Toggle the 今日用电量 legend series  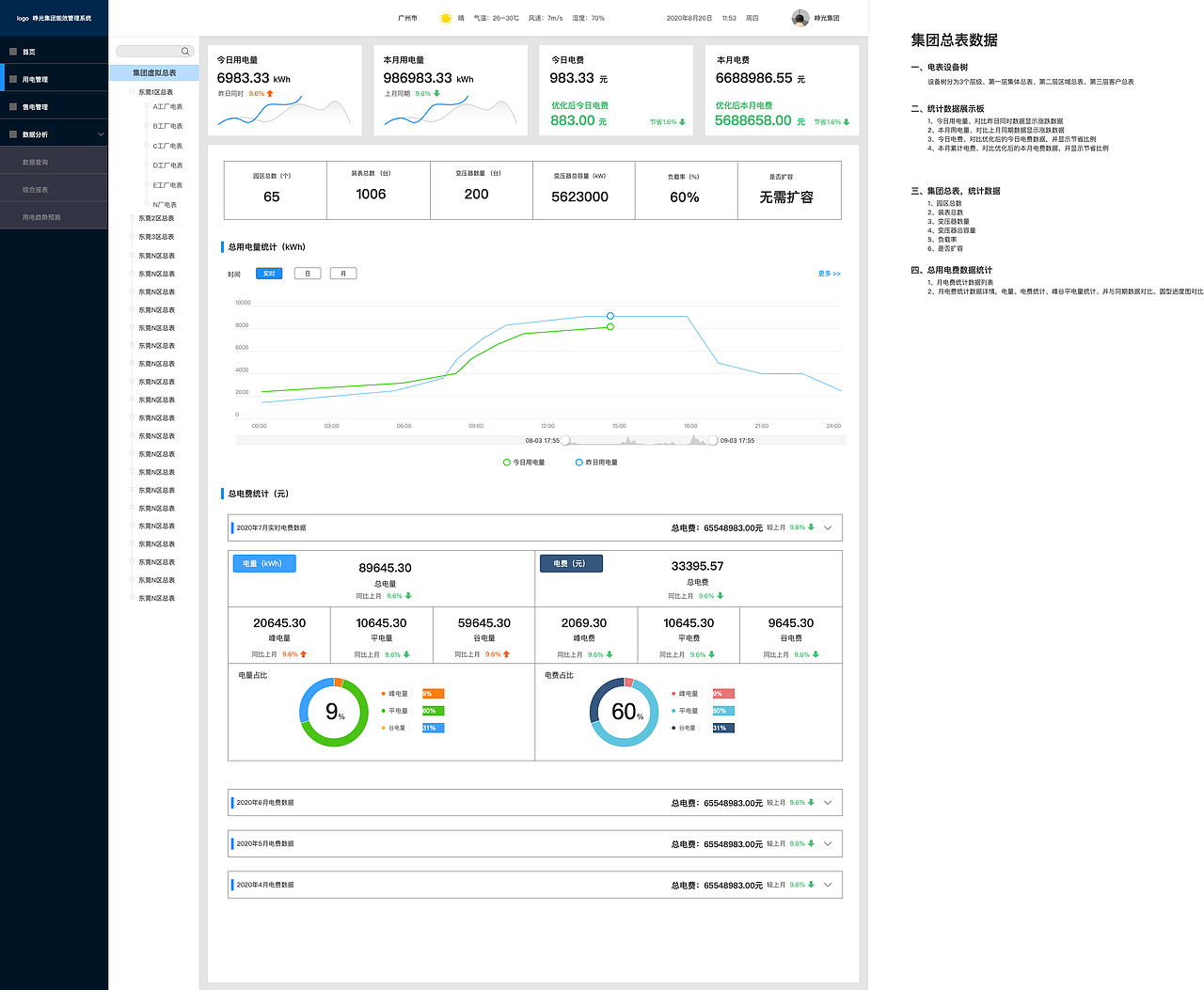click(524, 463)
